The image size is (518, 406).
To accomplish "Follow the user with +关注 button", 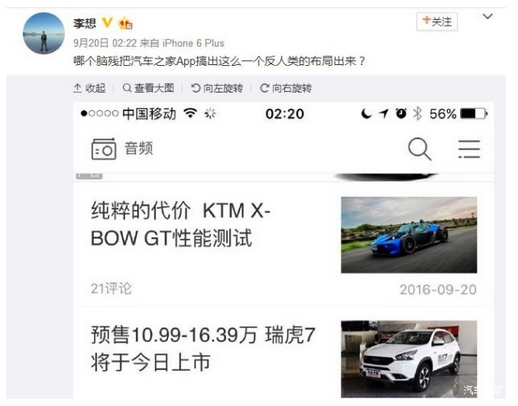I will pyautogui.click(x=437, y=22).
